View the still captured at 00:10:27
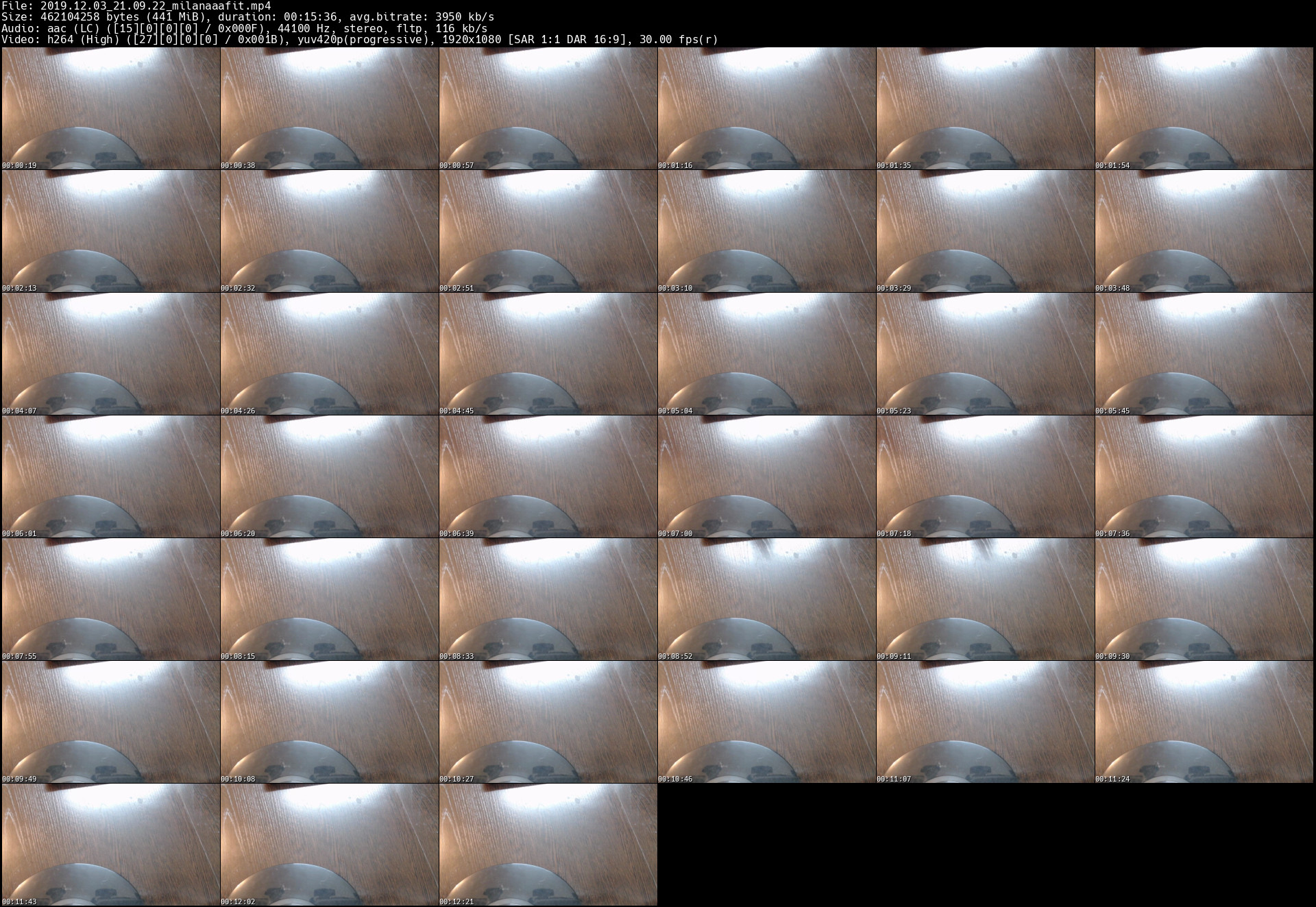 [548, 722]
